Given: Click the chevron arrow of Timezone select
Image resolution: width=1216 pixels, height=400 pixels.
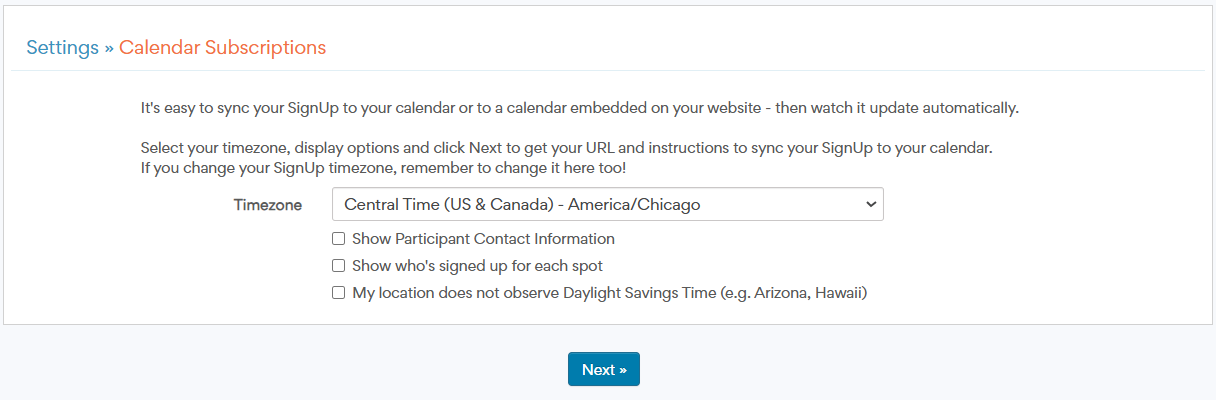Looking at the screenshot, I should click(871, 205).
